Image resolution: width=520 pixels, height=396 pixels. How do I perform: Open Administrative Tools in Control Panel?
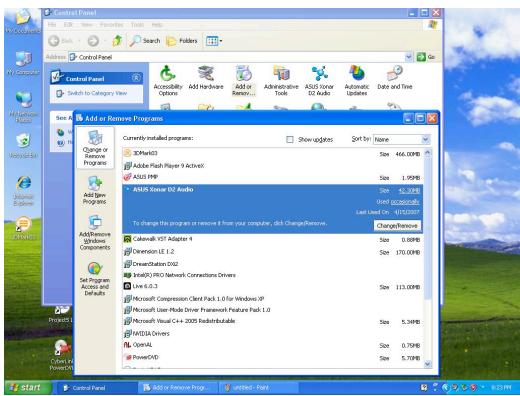coord(281,80)
